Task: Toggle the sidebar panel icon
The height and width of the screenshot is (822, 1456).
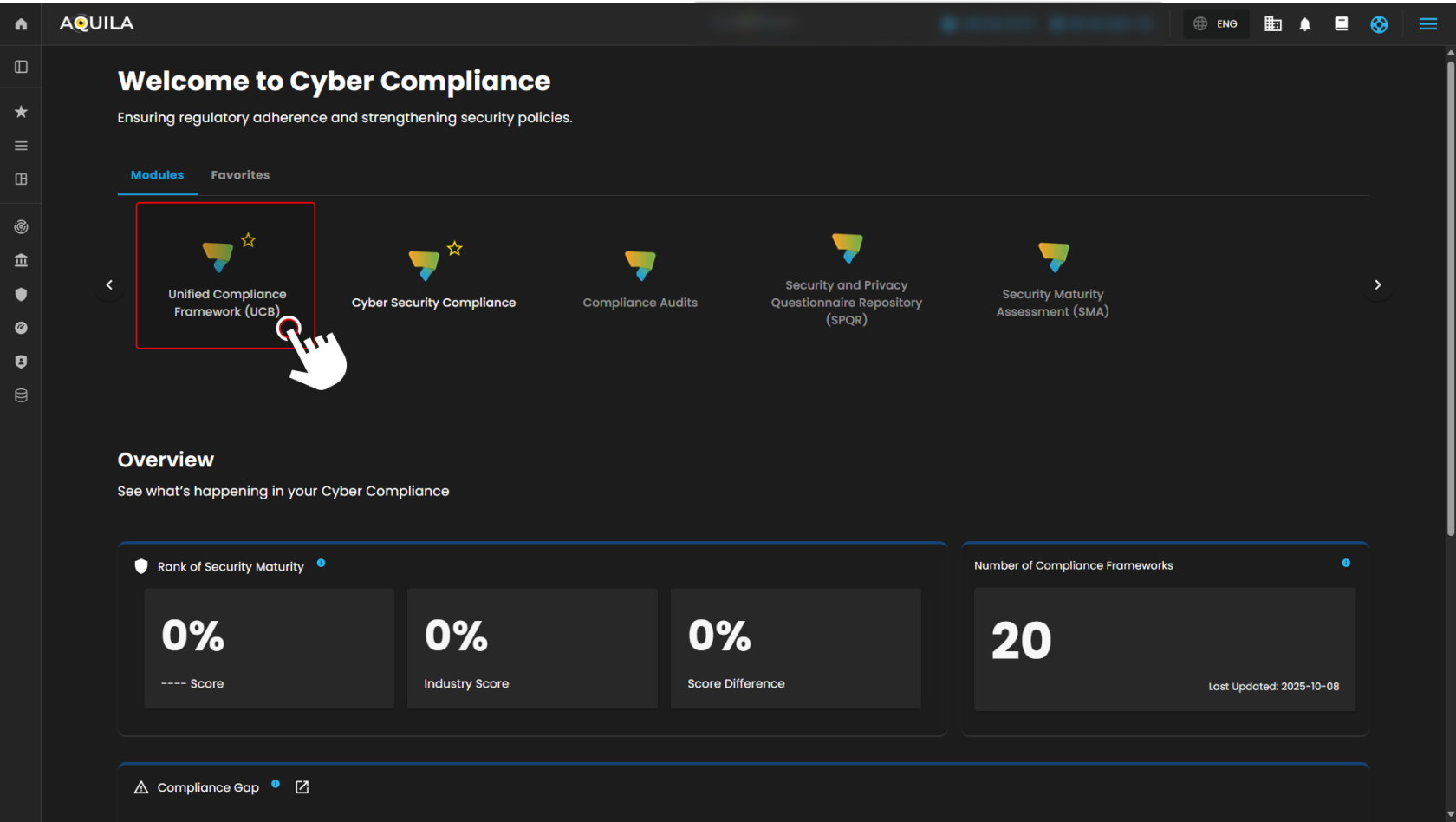Action: (21, 67)
